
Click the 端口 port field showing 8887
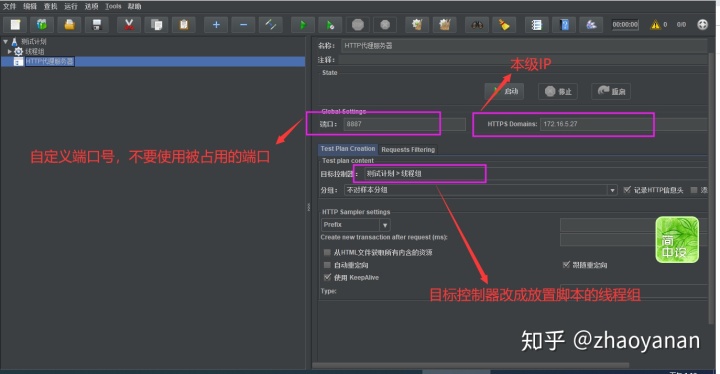(x=404, y=124)
